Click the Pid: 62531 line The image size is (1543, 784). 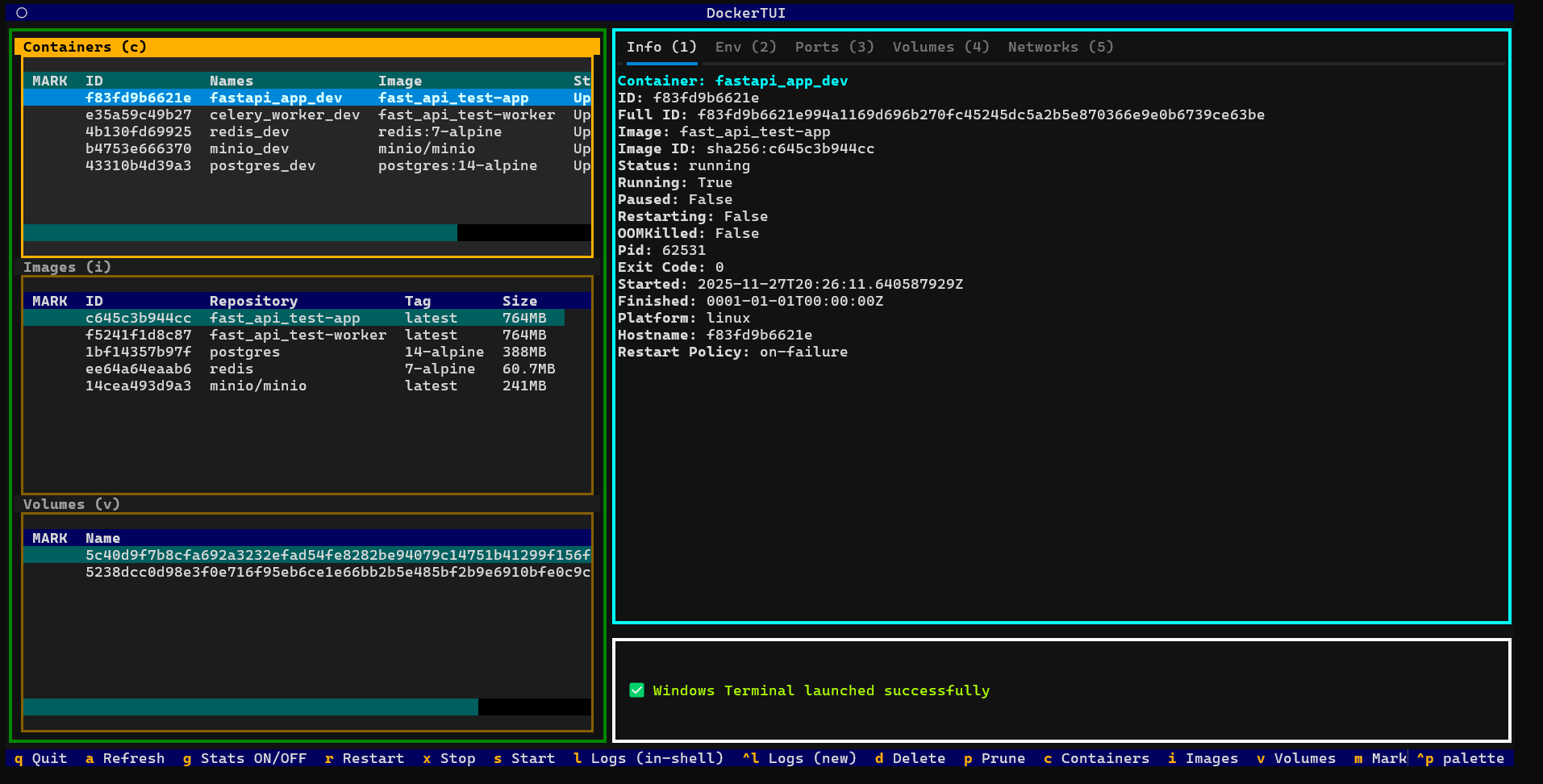(661, 250)
